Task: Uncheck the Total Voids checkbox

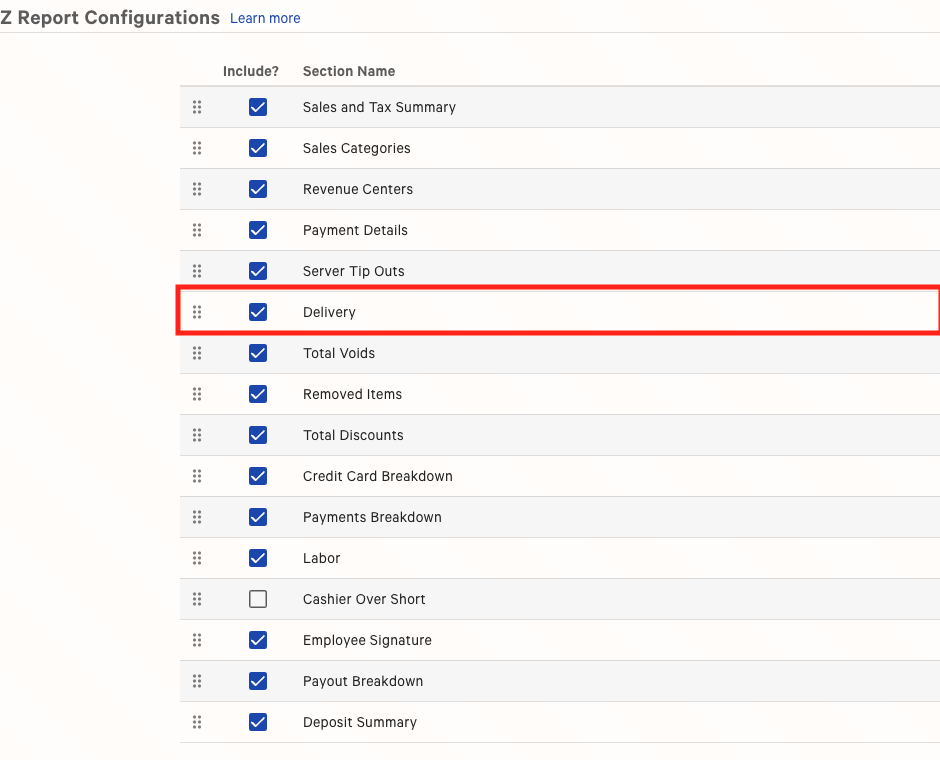Action: tap(258, 353)
